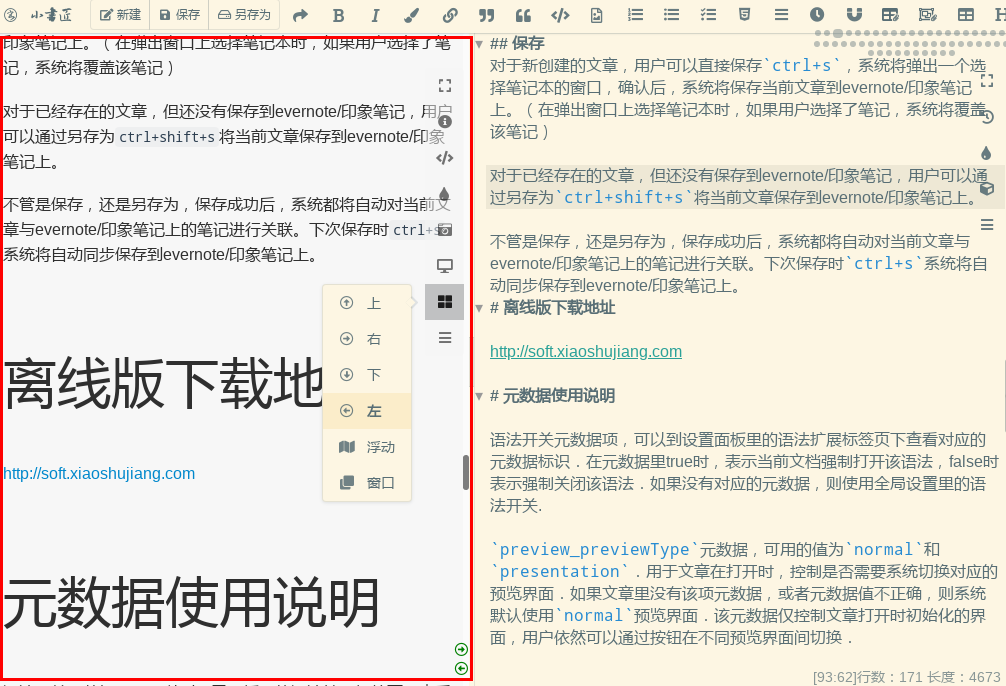Image resolution: width=1006 pixels, height=686 pixels.
Task: Click `preview_previewType` code in editor
Action: pos(595,550)
